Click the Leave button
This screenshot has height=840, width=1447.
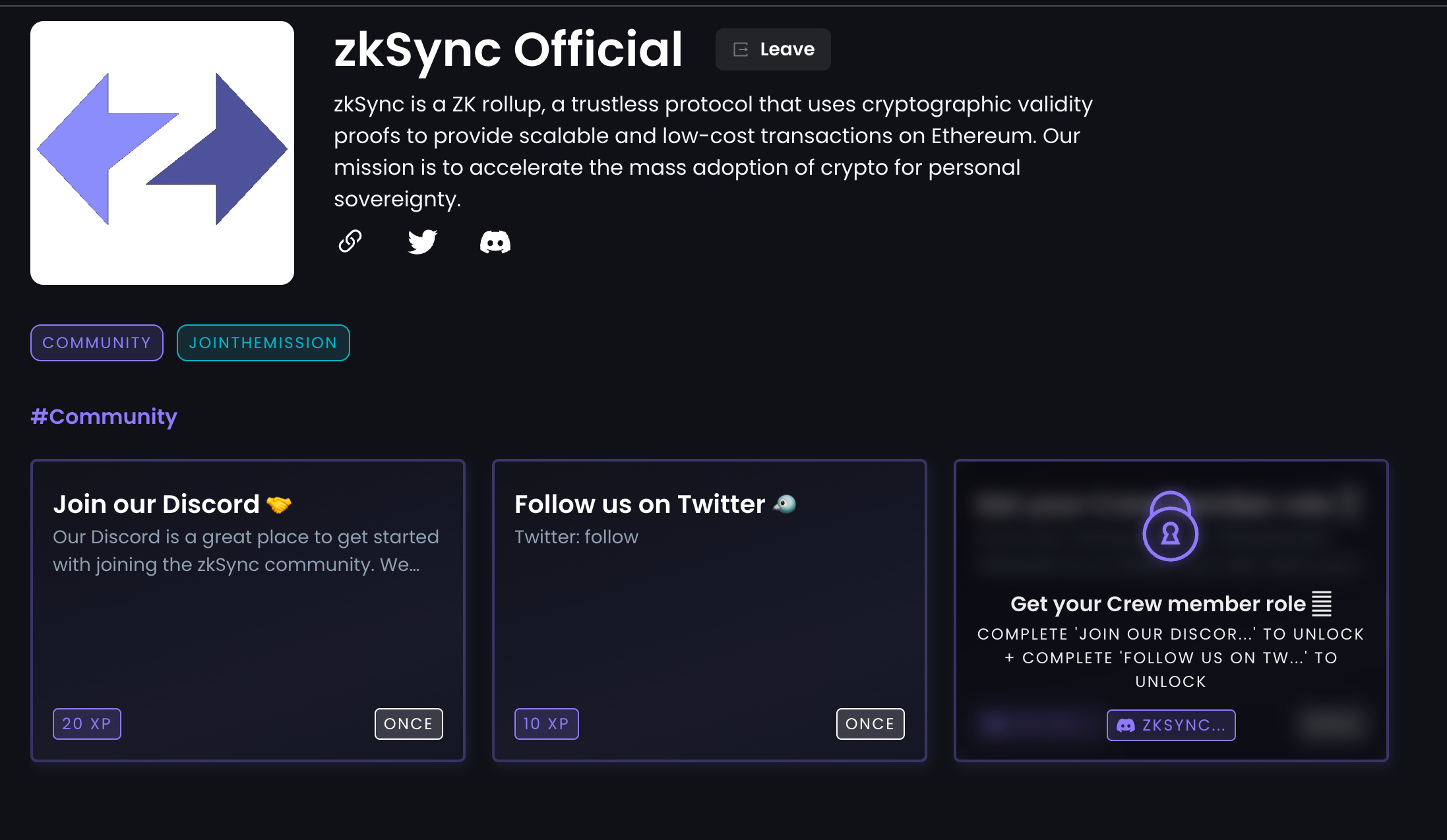pyautogui.click(x=772, y=49)
